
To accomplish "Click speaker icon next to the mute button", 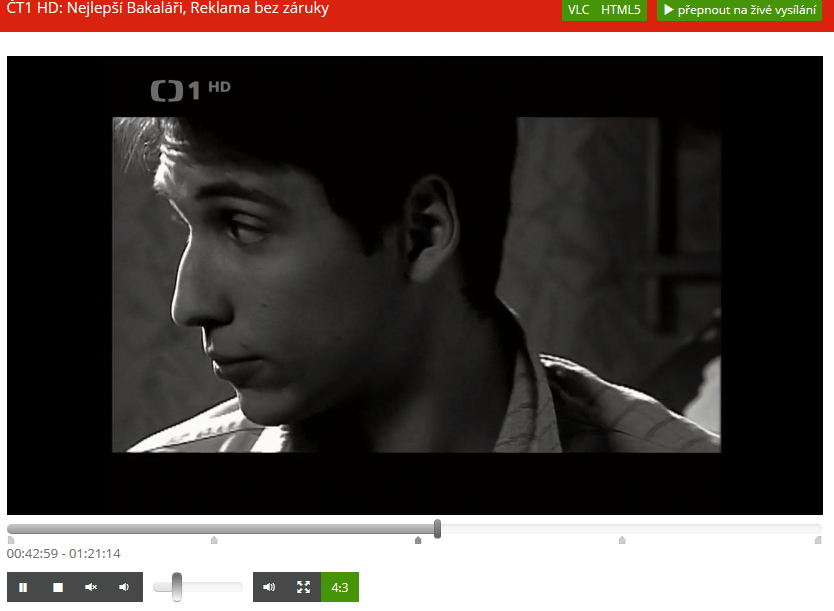I will [124, 587].
